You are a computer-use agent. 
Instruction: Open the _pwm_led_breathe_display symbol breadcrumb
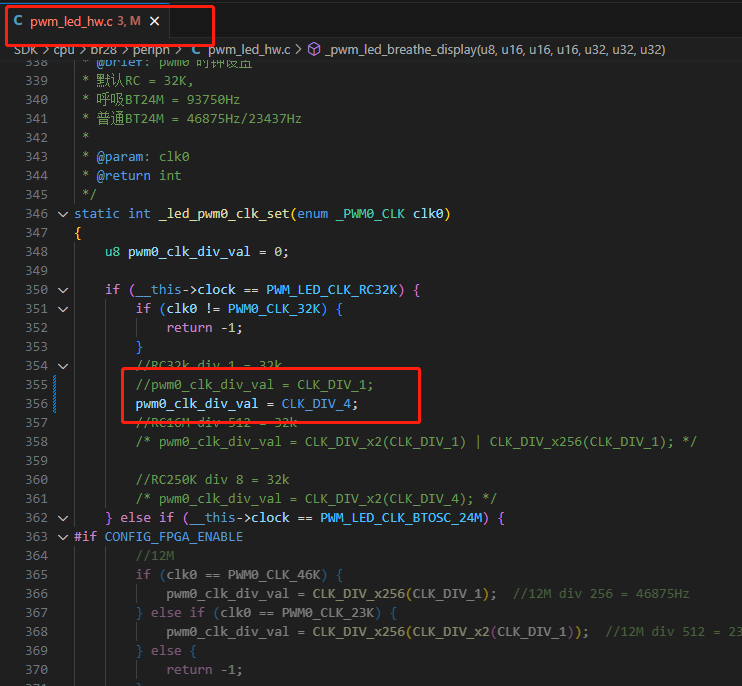pos(495,50)
